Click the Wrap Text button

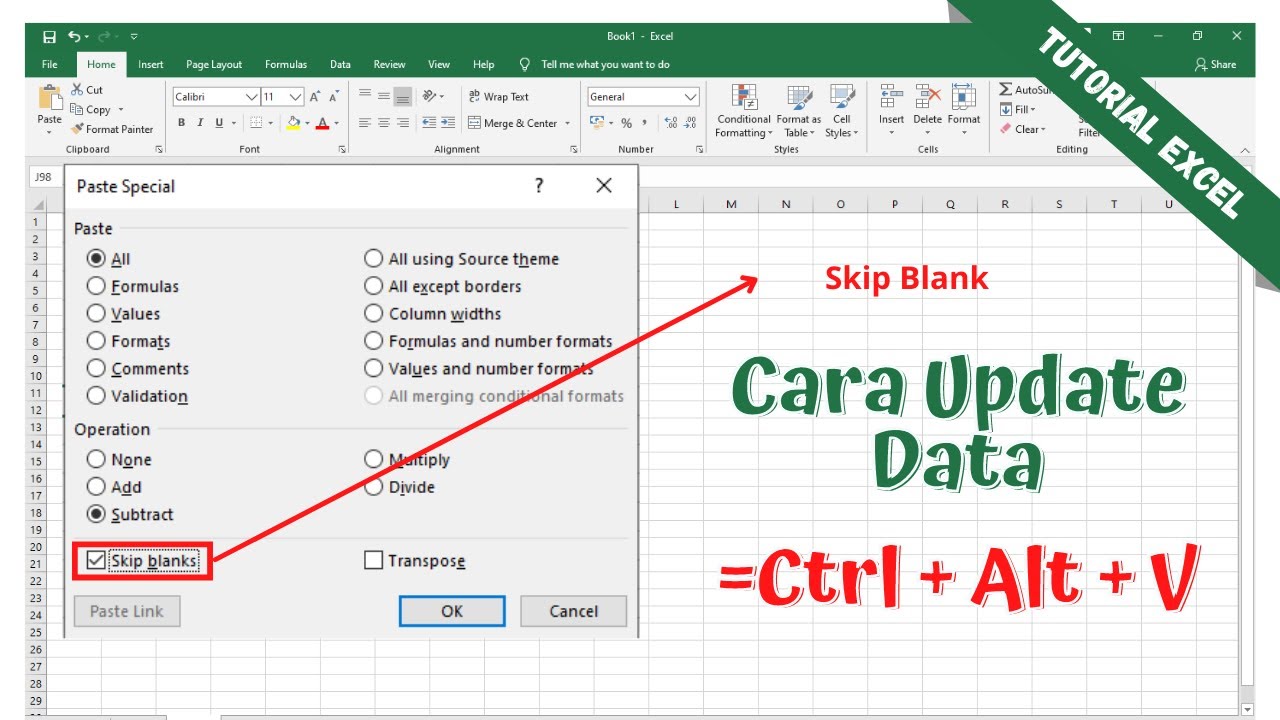point(499,97)
